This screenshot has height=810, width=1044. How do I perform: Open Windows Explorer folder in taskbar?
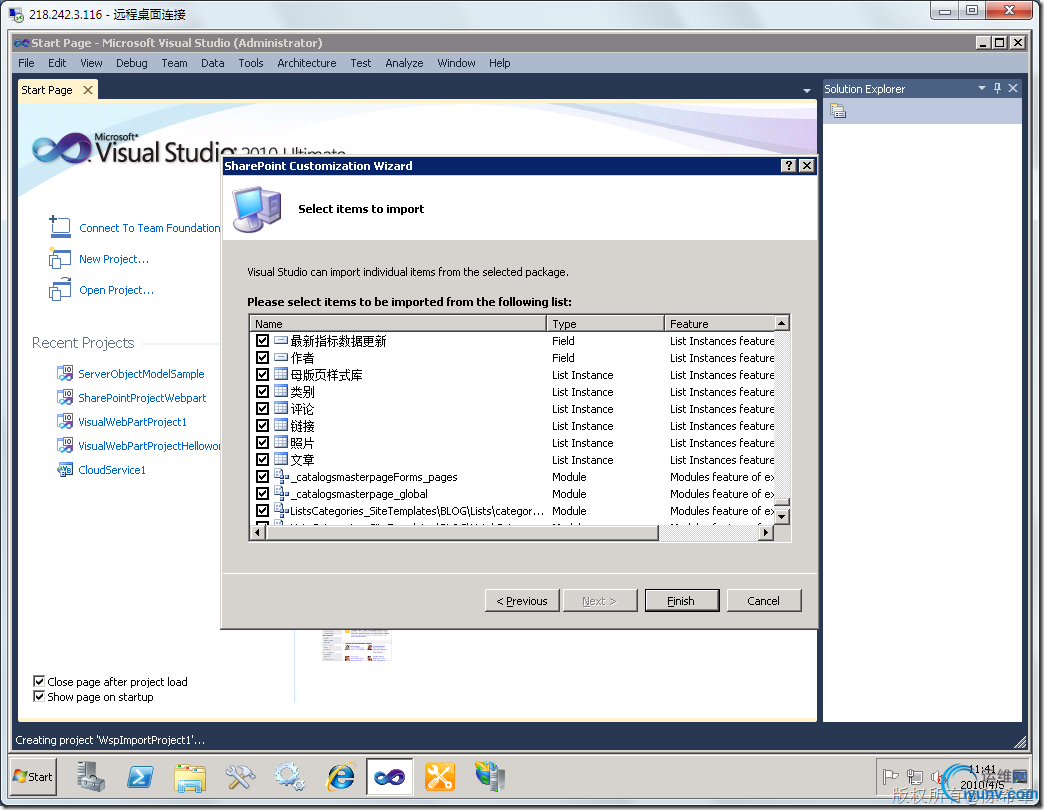pos(190,777)
